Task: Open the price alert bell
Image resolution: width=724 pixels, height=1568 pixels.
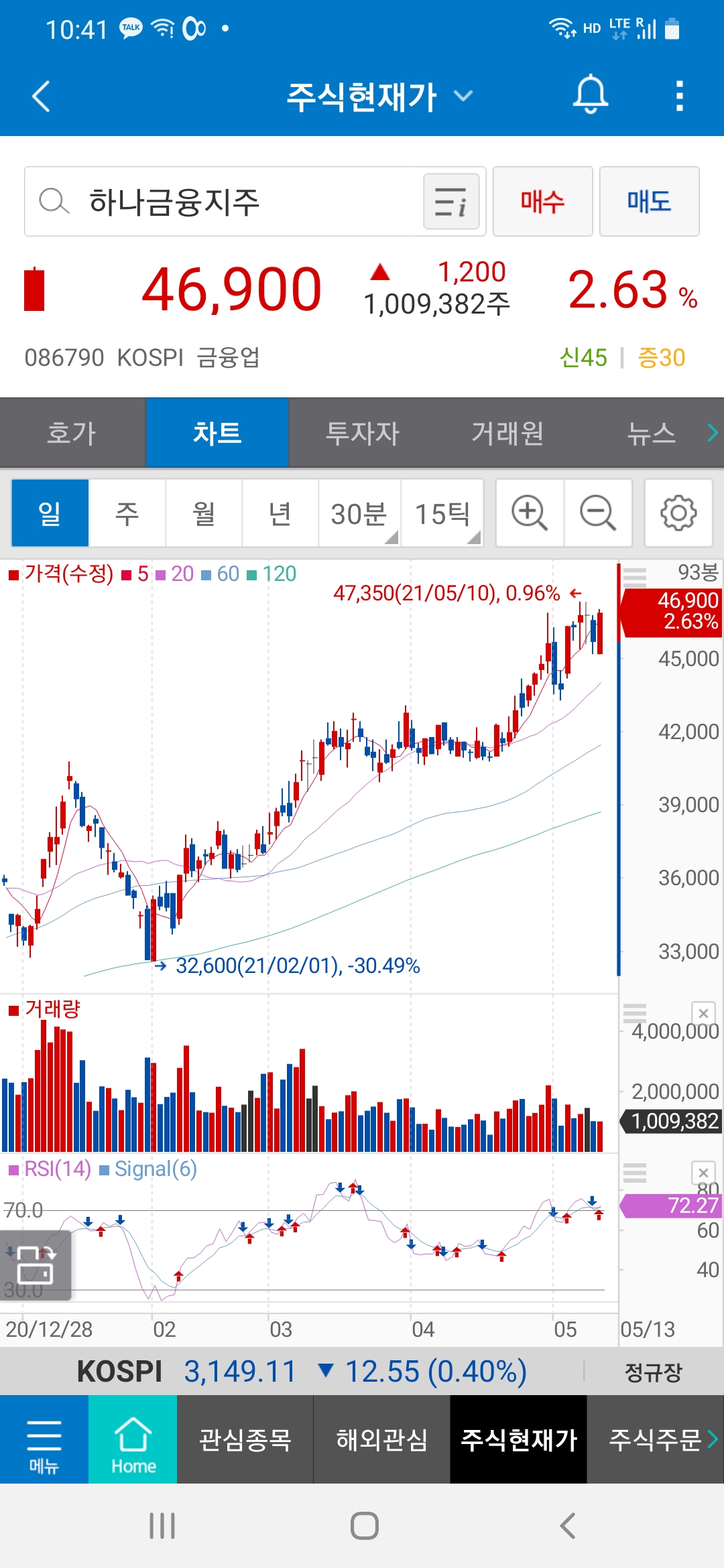Action: [x=590, y=95]
